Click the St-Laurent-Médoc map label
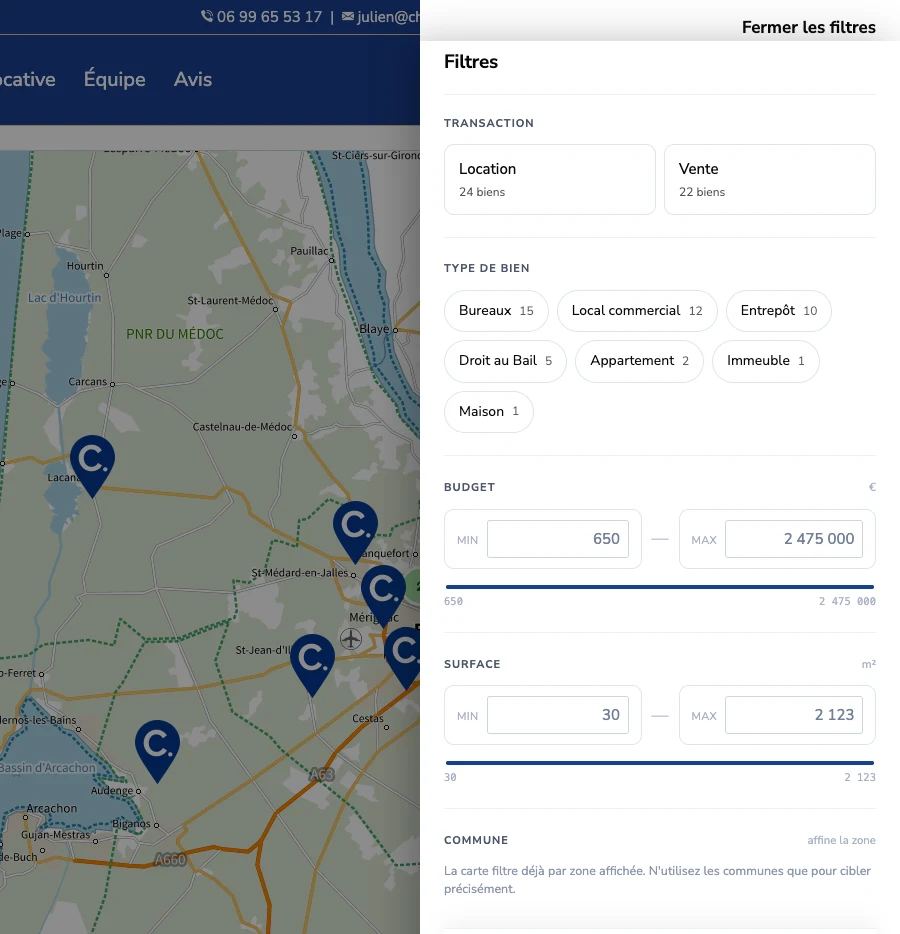 tap(230, 301)
